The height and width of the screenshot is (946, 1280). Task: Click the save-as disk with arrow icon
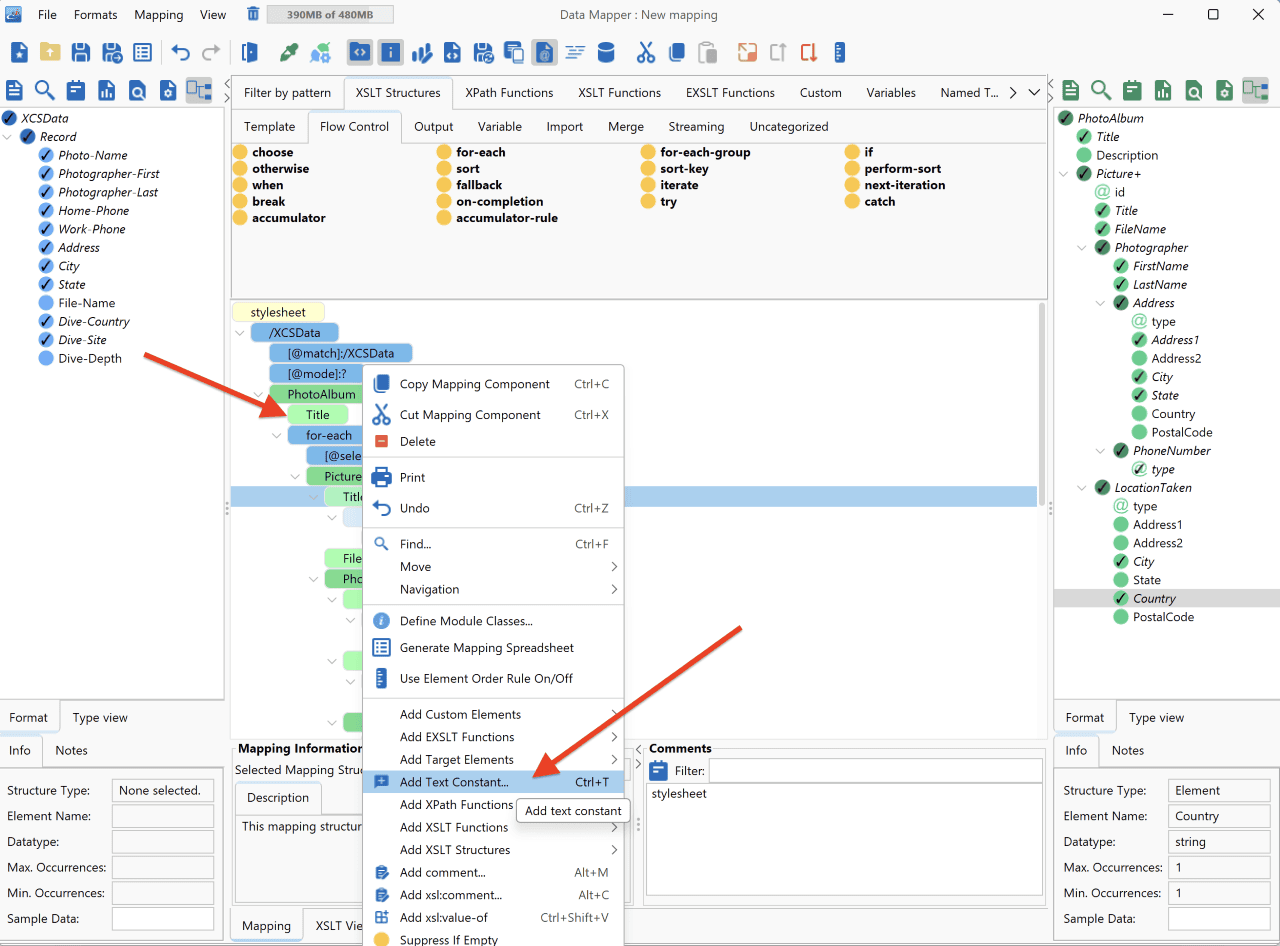[112, 53]
